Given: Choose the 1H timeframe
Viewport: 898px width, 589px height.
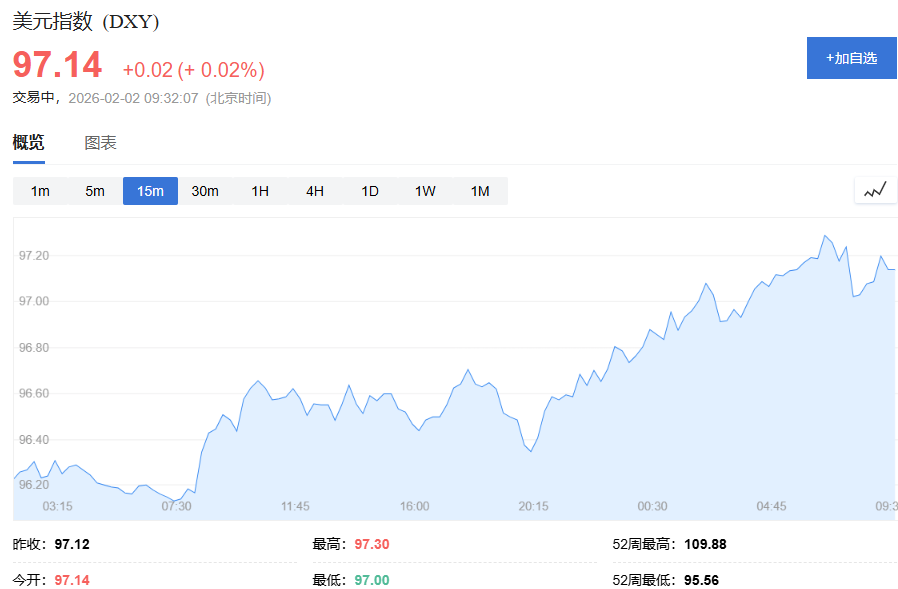Looking at the screenshot, I should pos(260,191).
